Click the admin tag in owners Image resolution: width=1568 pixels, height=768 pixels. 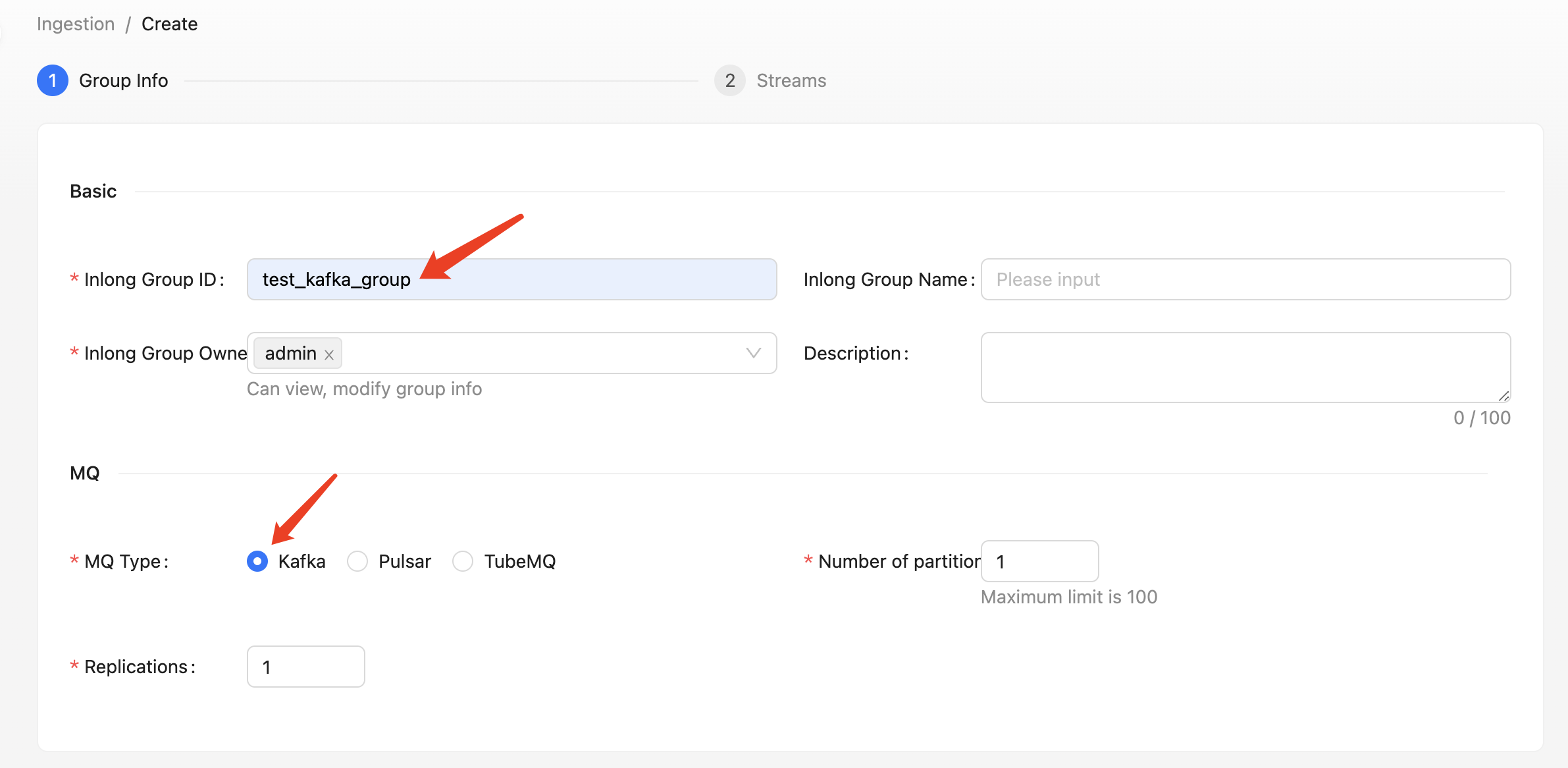point(290,353)
